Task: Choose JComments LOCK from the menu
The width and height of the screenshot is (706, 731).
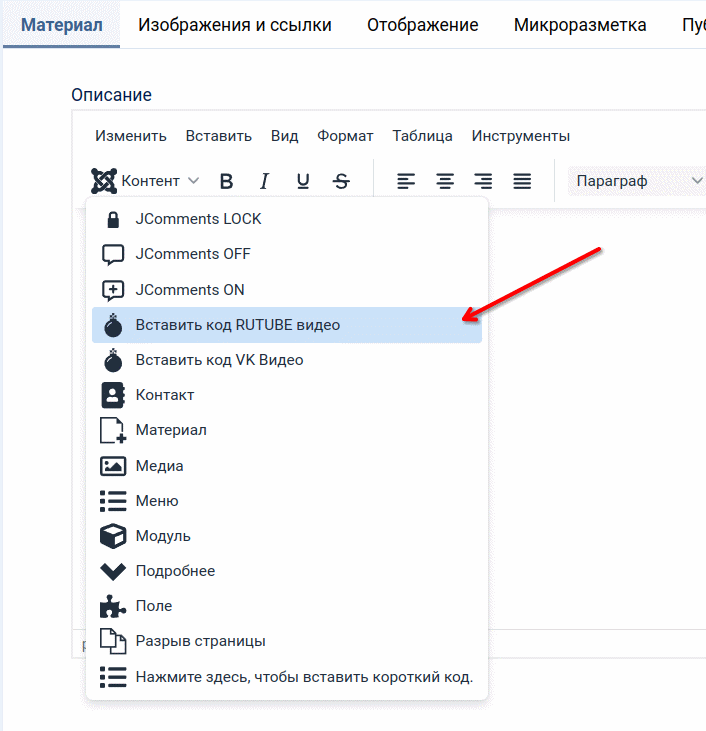Action: (x=287, y=219)
